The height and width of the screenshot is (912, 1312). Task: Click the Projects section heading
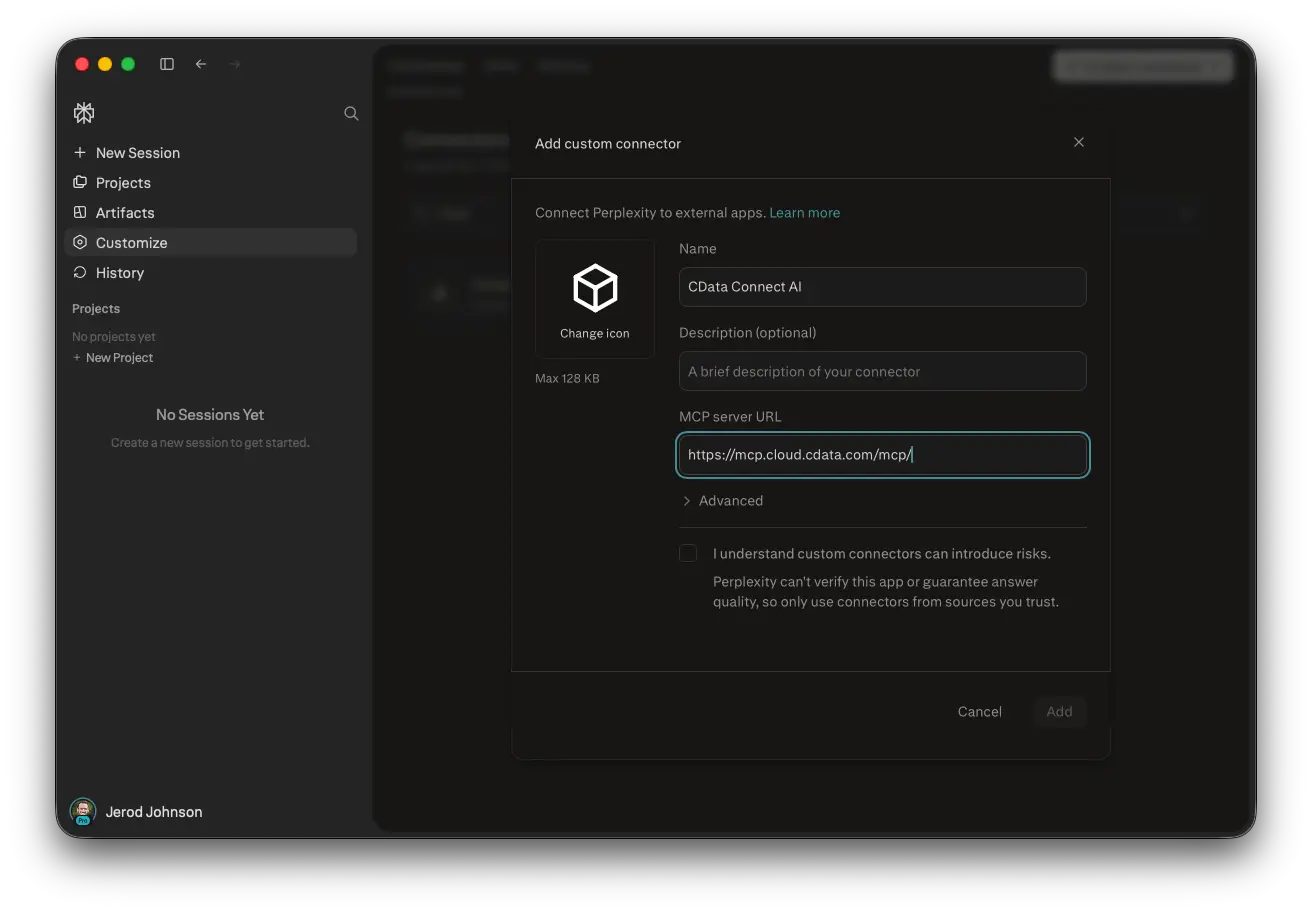tap(96, 309)
